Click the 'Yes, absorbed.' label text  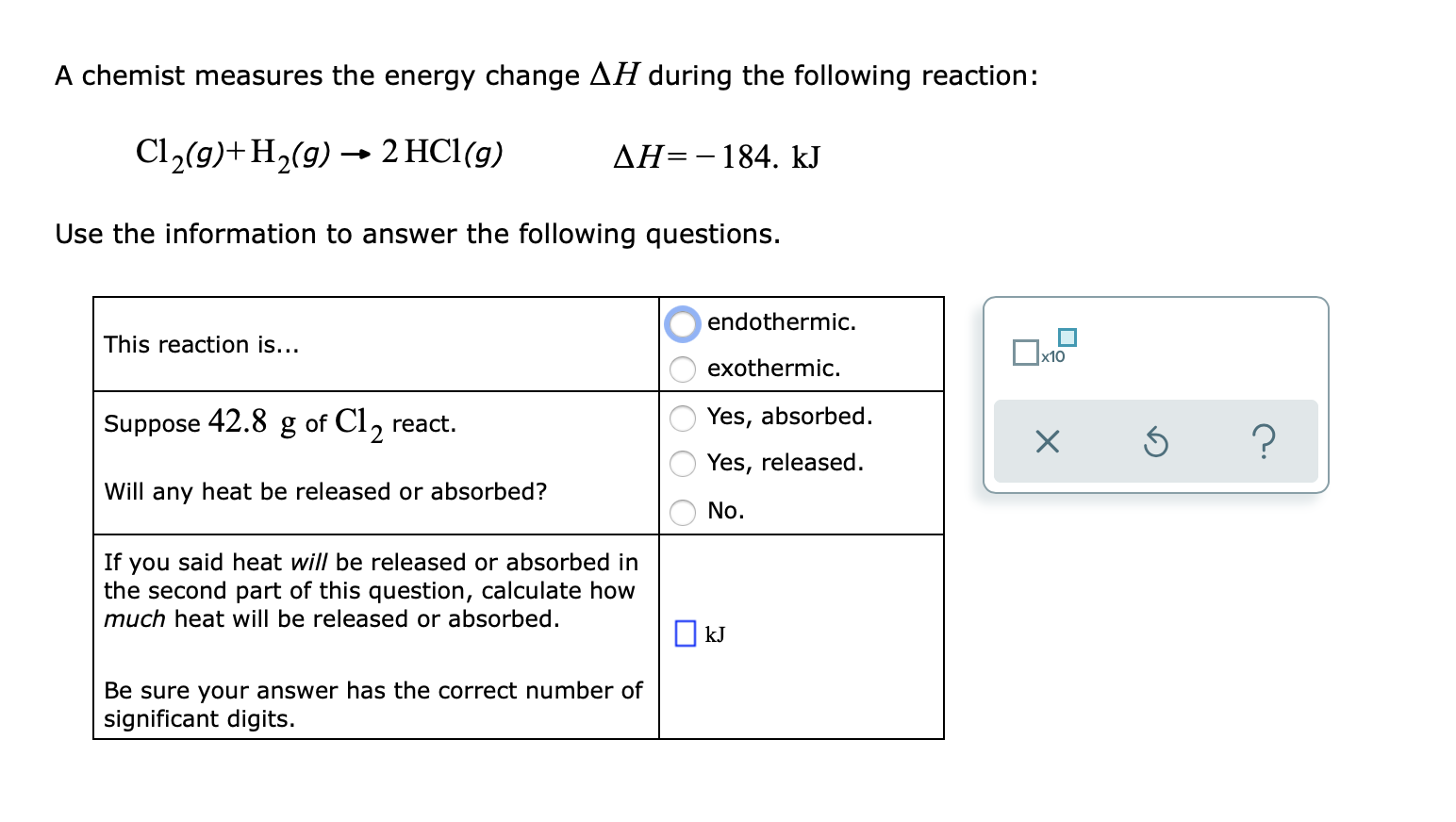point(790,417)
